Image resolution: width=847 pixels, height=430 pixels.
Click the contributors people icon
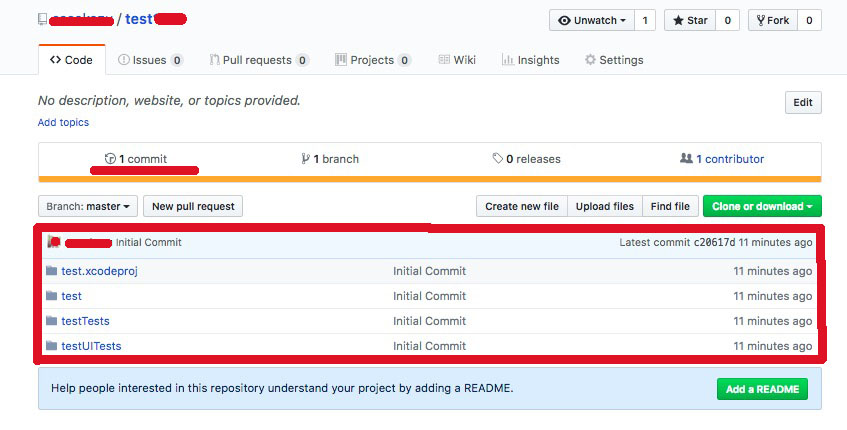click(686, 158)
